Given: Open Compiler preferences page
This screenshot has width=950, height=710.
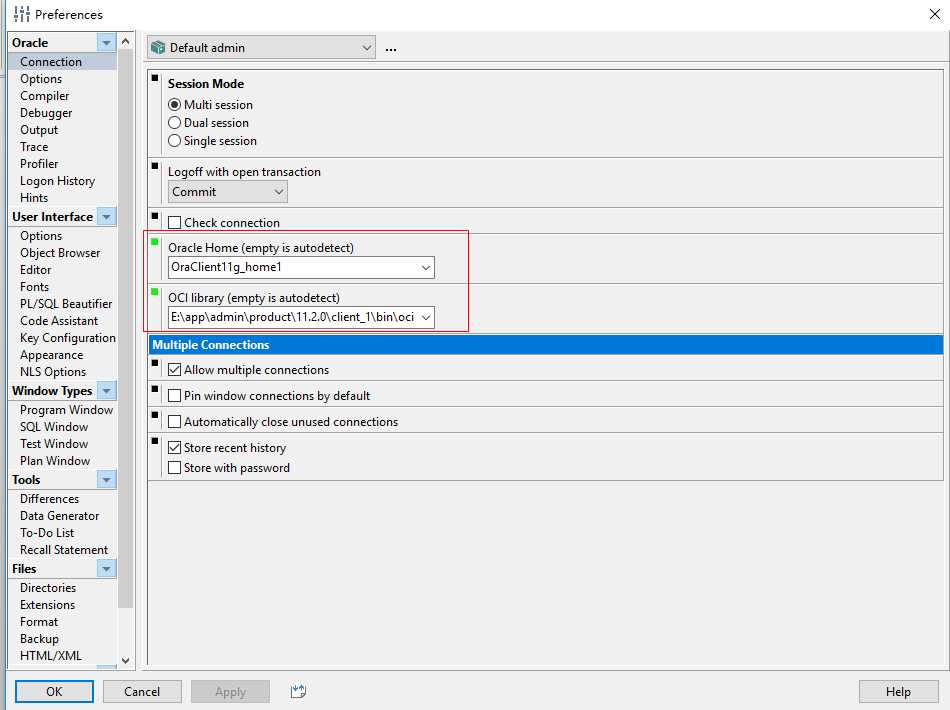Looking at the screenshot, I should pyautogui.click(x=45, y=96).
